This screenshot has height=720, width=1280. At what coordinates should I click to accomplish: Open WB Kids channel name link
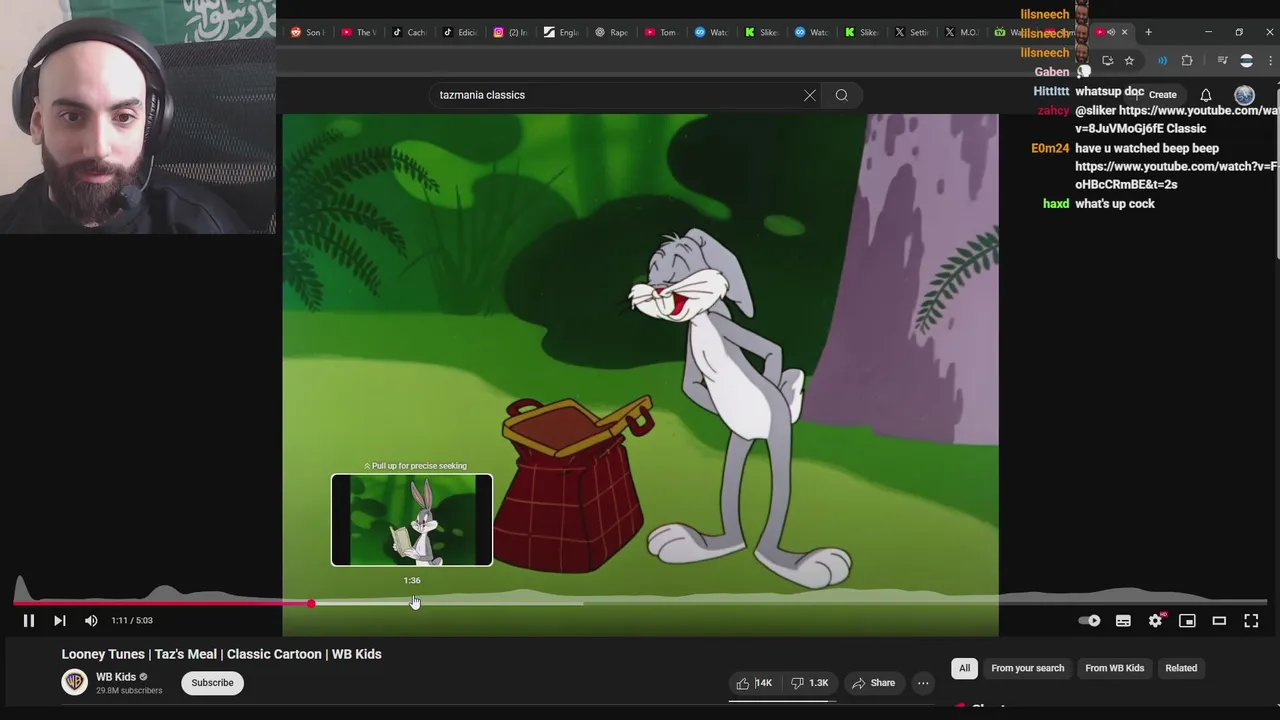tap(116, 677)
